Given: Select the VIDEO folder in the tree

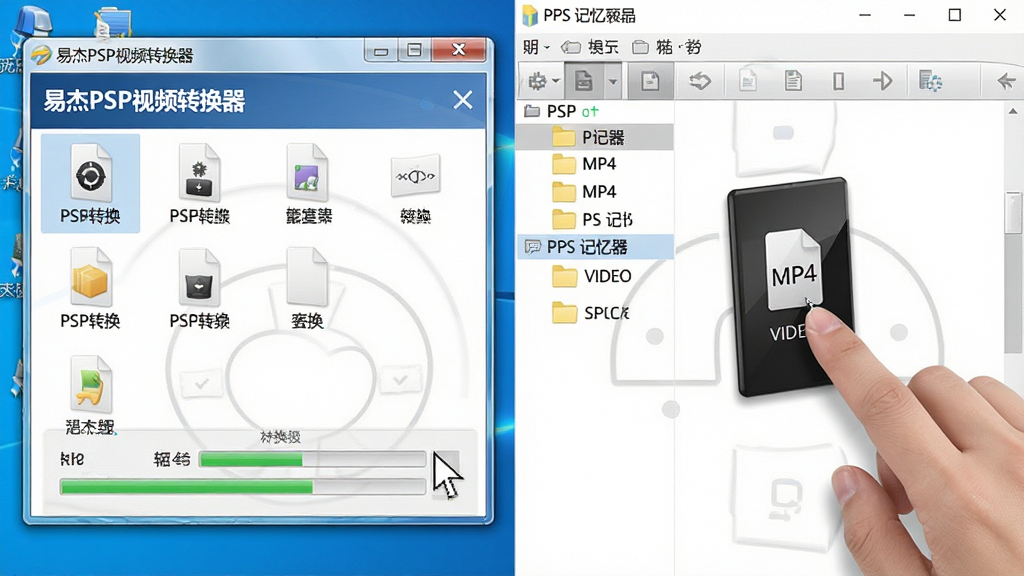Looking at the screenshot, I should tap(592, 276).
